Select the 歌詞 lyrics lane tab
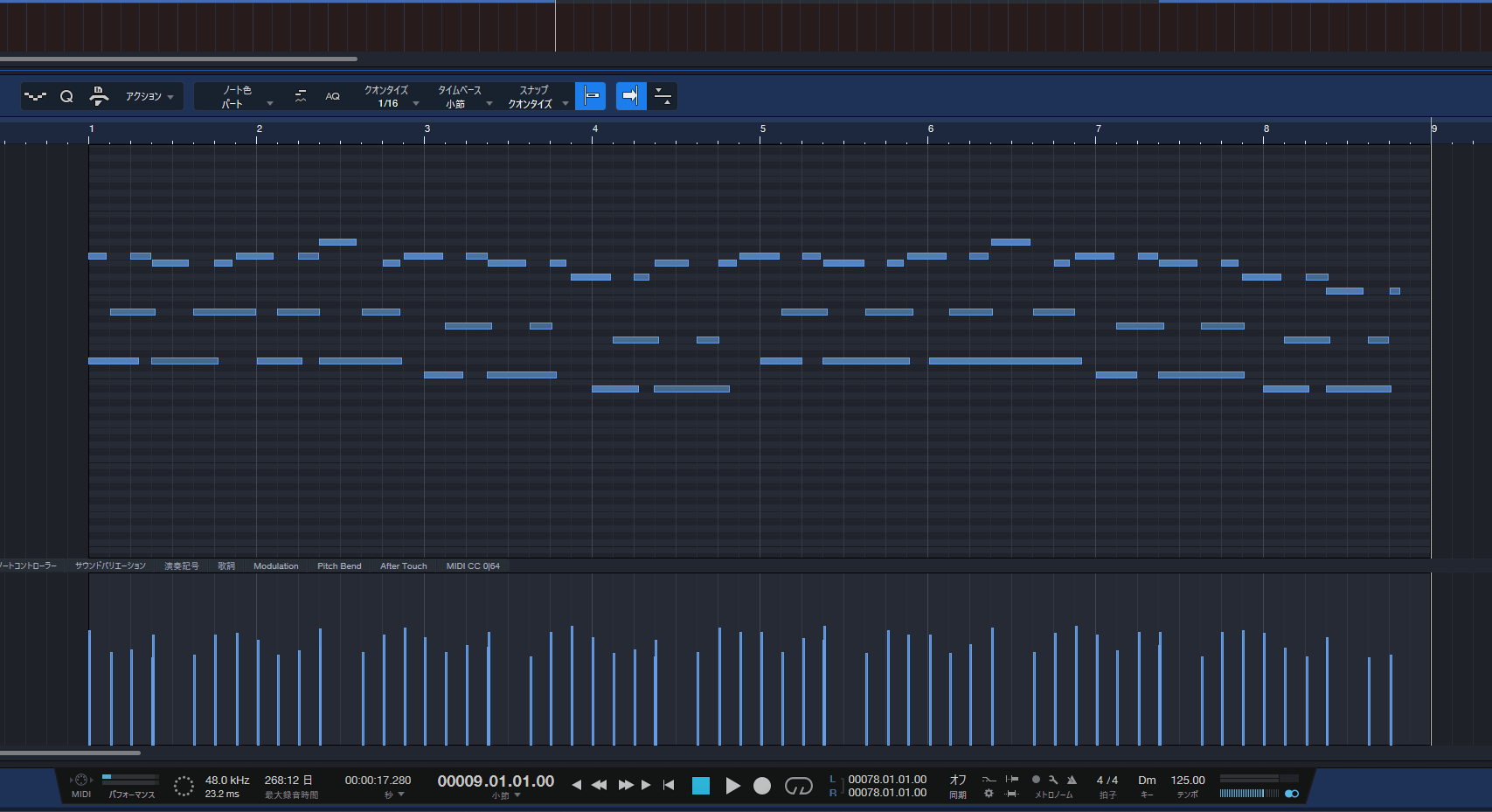Viewport: 1492px width, 812px height. (226, 566)
